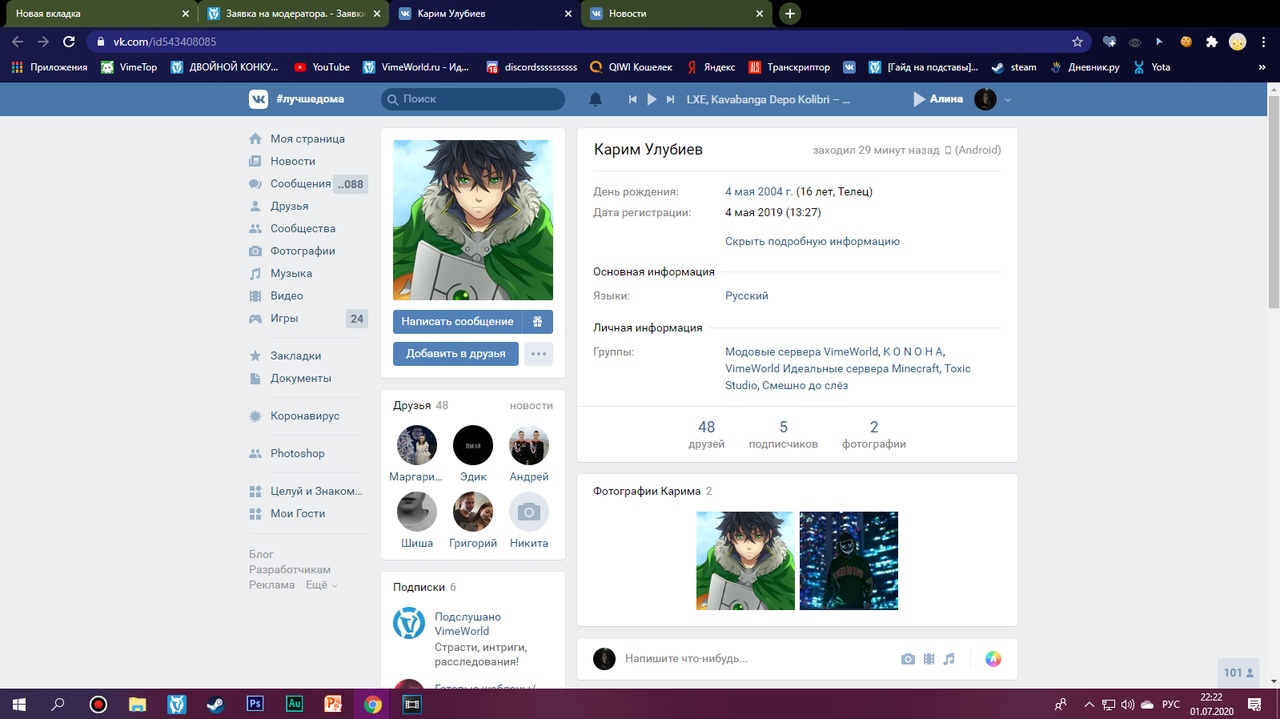The height and width of the screenshot is (719, 1280).
Task: Open 2 фотографии counter
Action: (874, 434)
